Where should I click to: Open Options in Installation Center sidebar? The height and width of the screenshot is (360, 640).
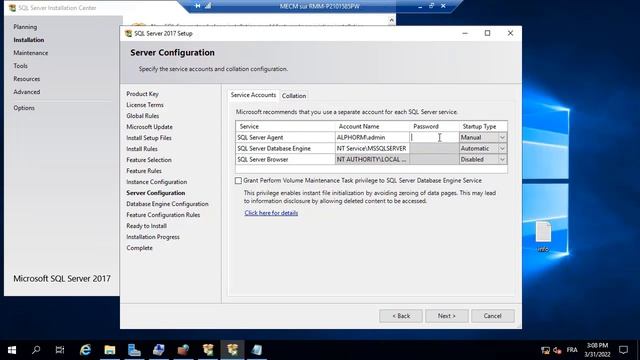tap(24, 108)
